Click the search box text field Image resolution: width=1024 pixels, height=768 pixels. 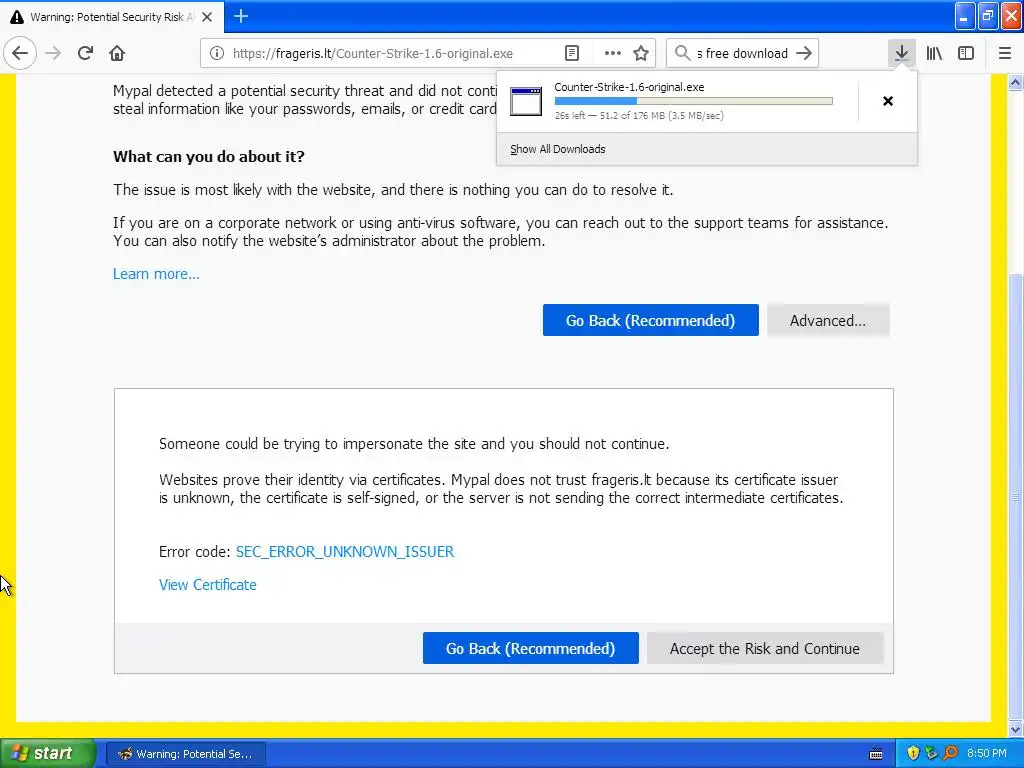click(x=743, y=54)
